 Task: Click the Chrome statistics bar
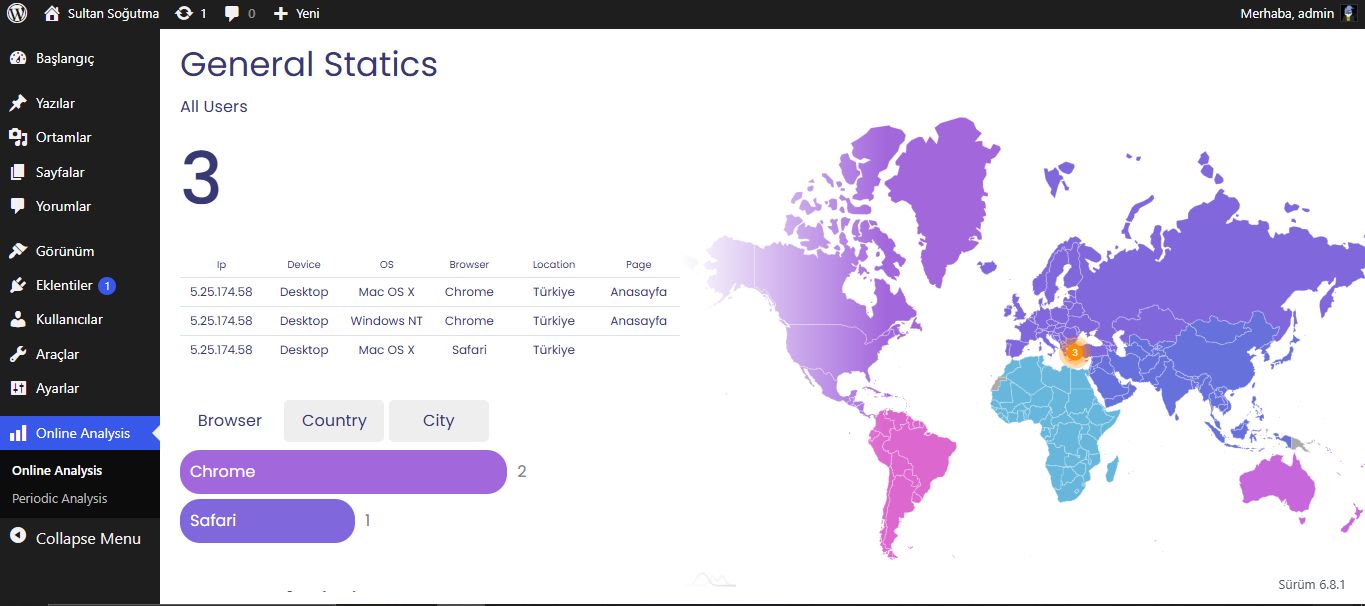coord(343,472)
